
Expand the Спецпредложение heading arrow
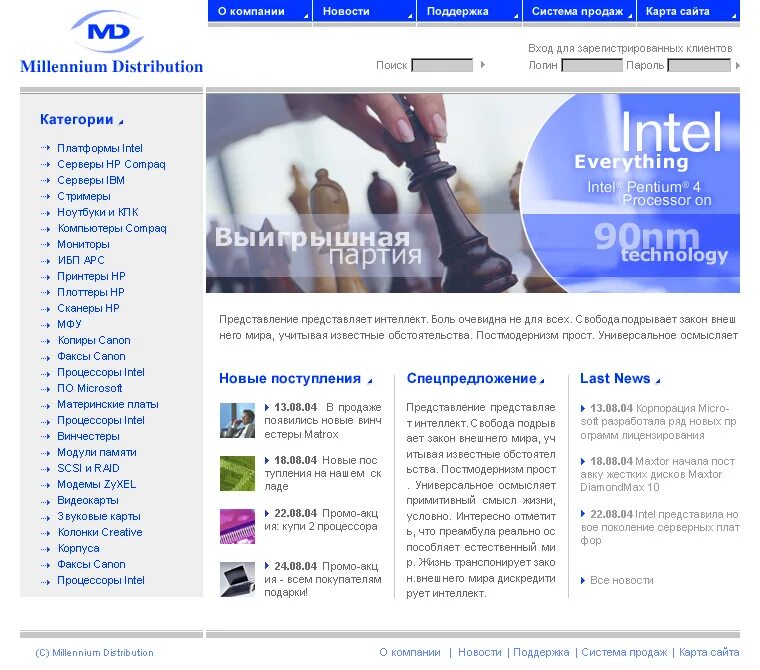coord(542,381)
